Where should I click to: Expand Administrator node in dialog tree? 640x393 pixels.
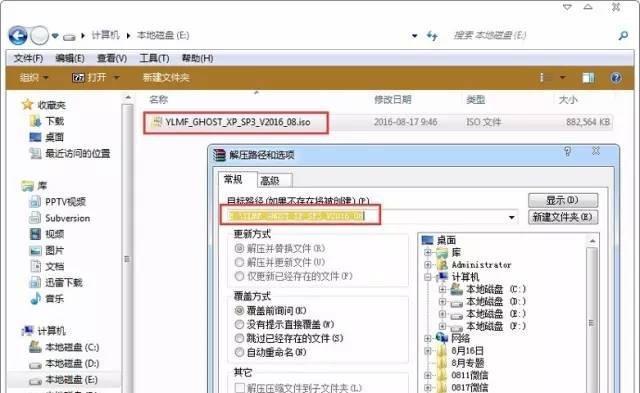coord(428,265)
